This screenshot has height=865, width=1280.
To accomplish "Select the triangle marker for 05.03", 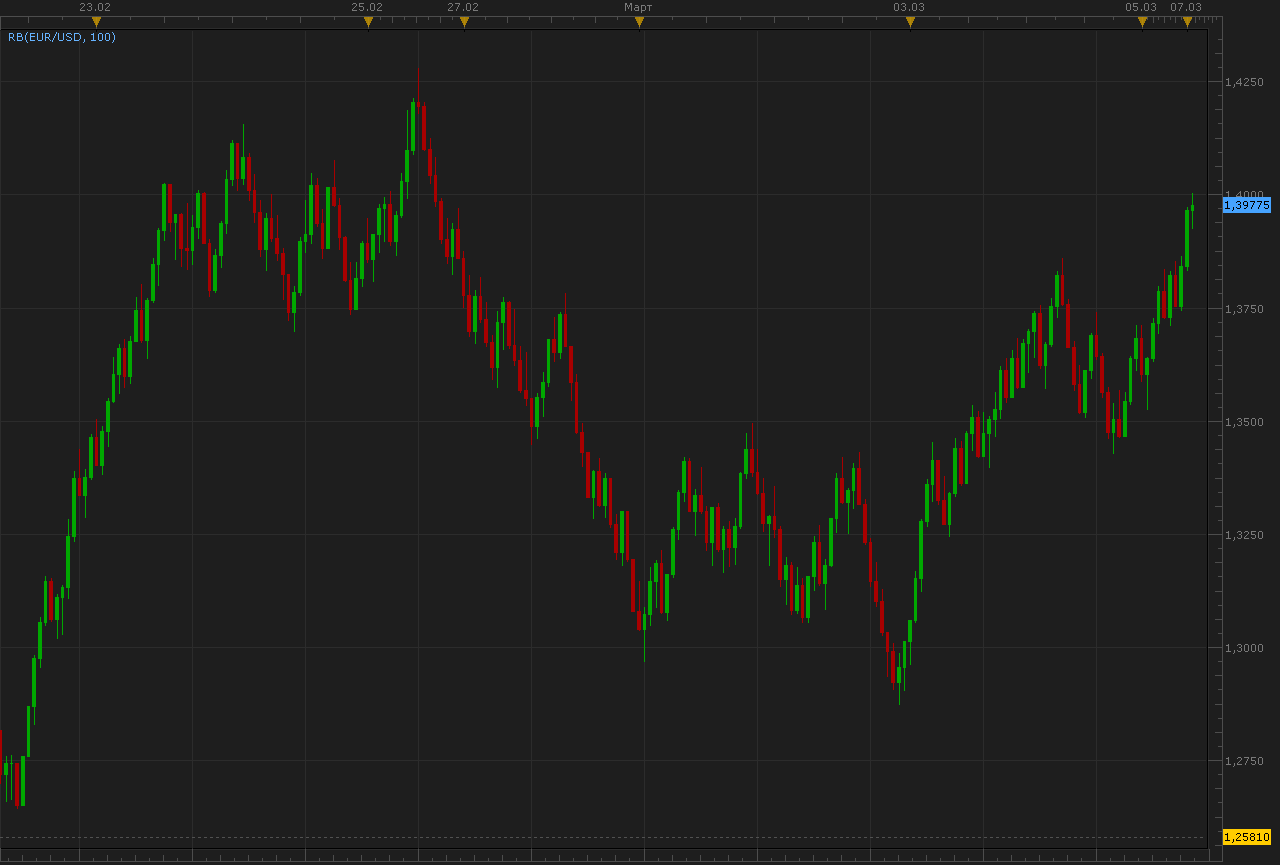I will coord(1142,22).
